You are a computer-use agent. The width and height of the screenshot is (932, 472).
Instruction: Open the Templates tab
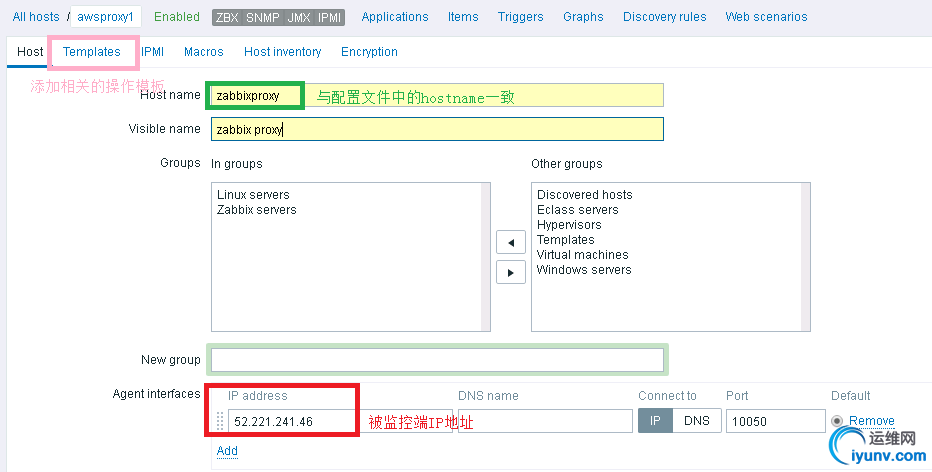[92, 52]
